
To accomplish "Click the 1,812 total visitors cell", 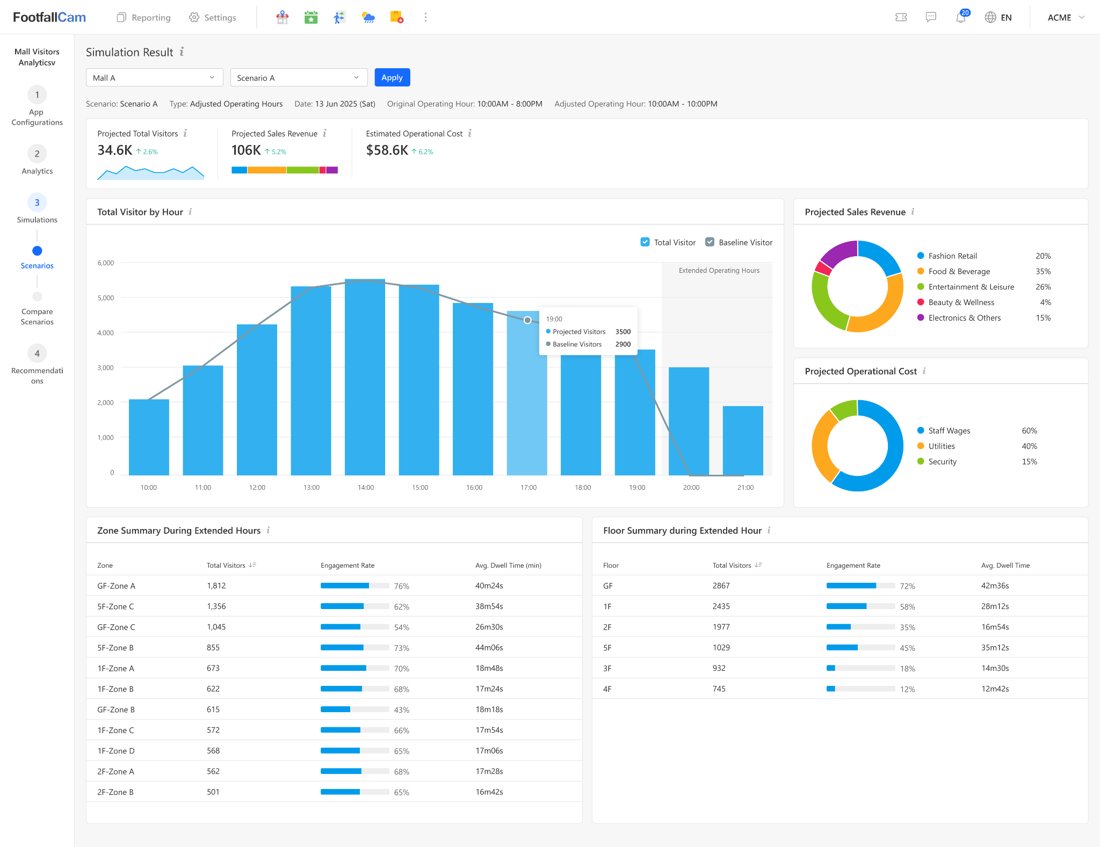I will click(216, 585).
